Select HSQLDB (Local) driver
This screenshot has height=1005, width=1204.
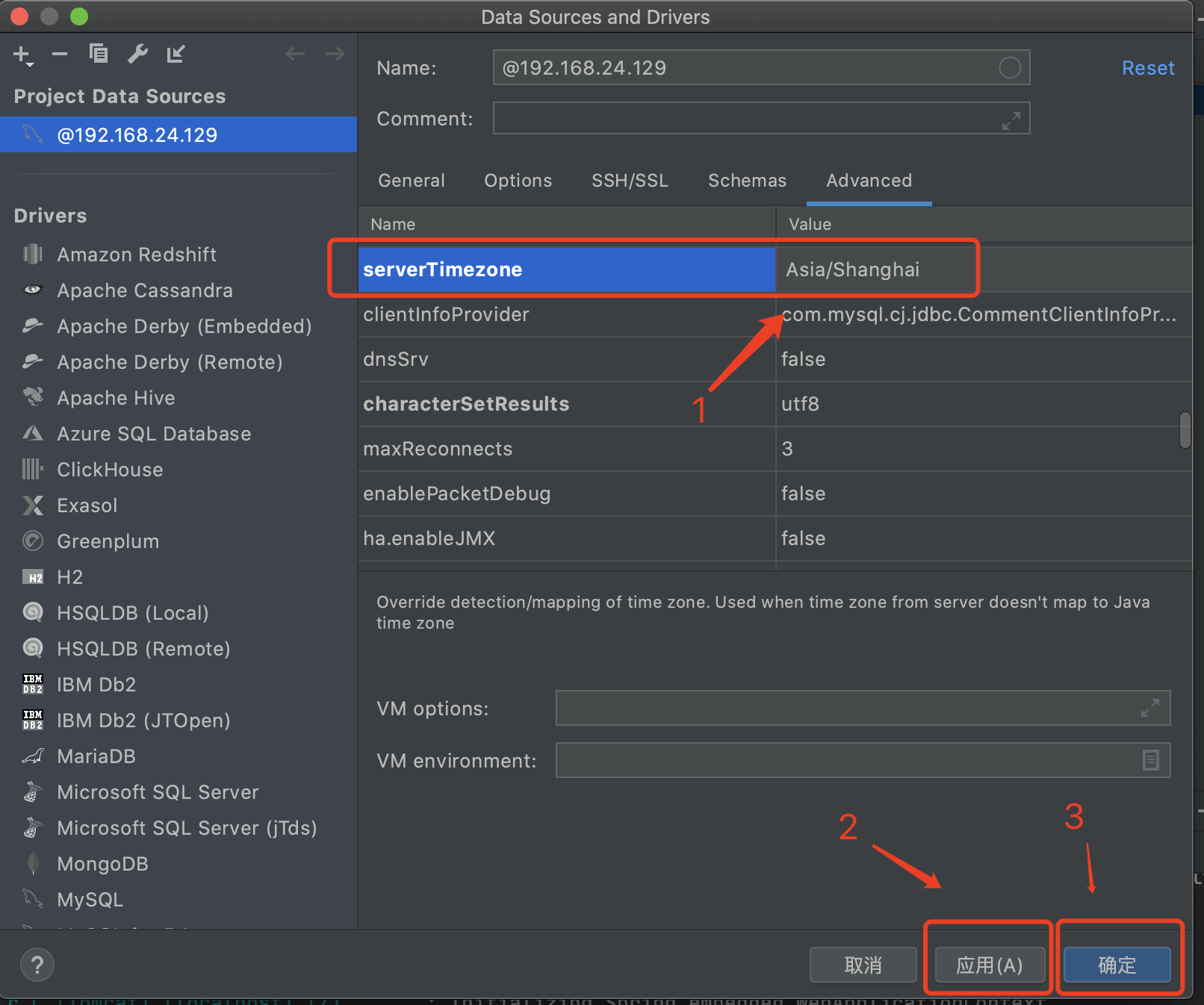[x=179, y=613]
